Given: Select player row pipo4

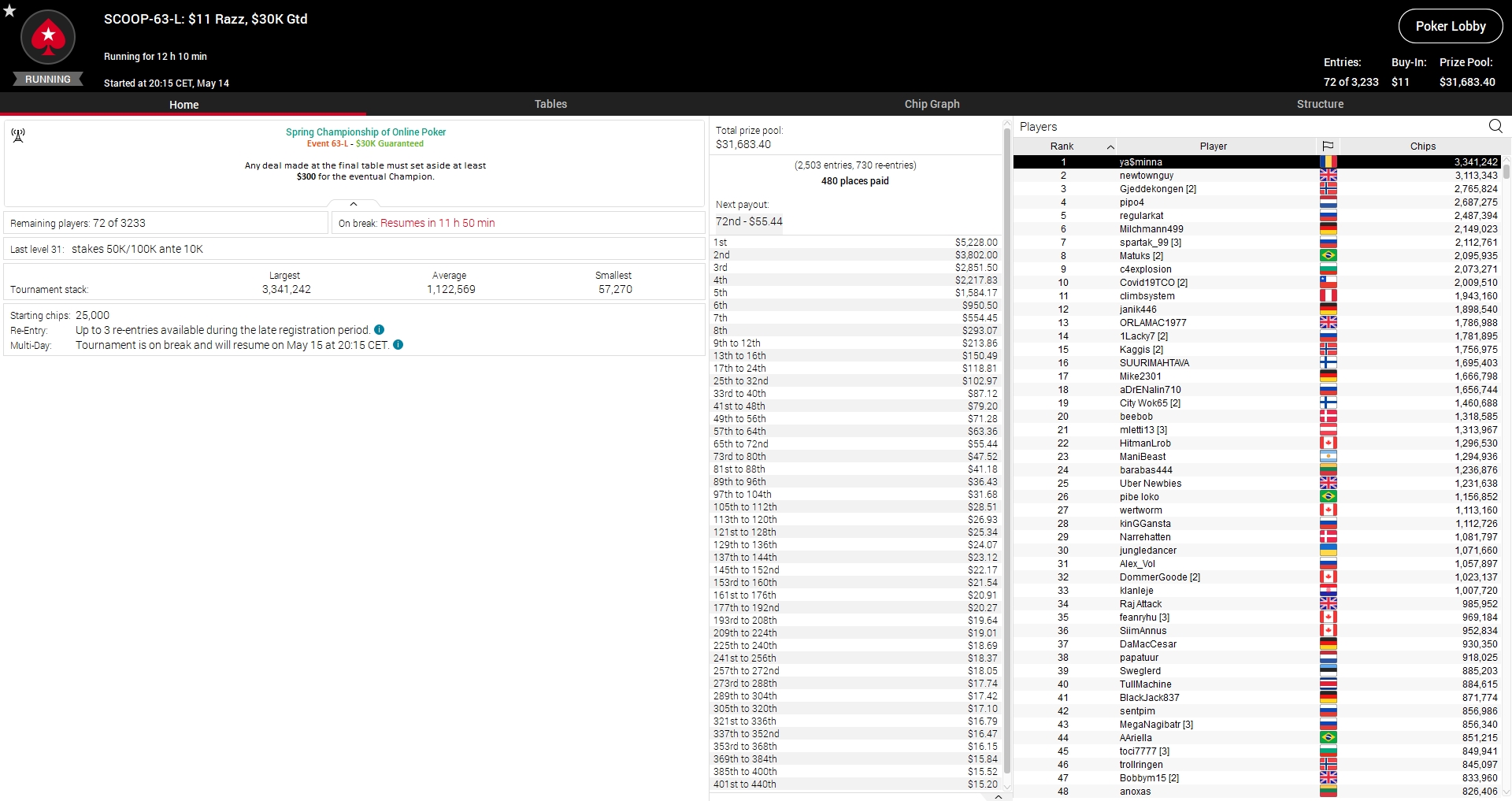Looking at the screenshot, I should tap(1257, 202).
